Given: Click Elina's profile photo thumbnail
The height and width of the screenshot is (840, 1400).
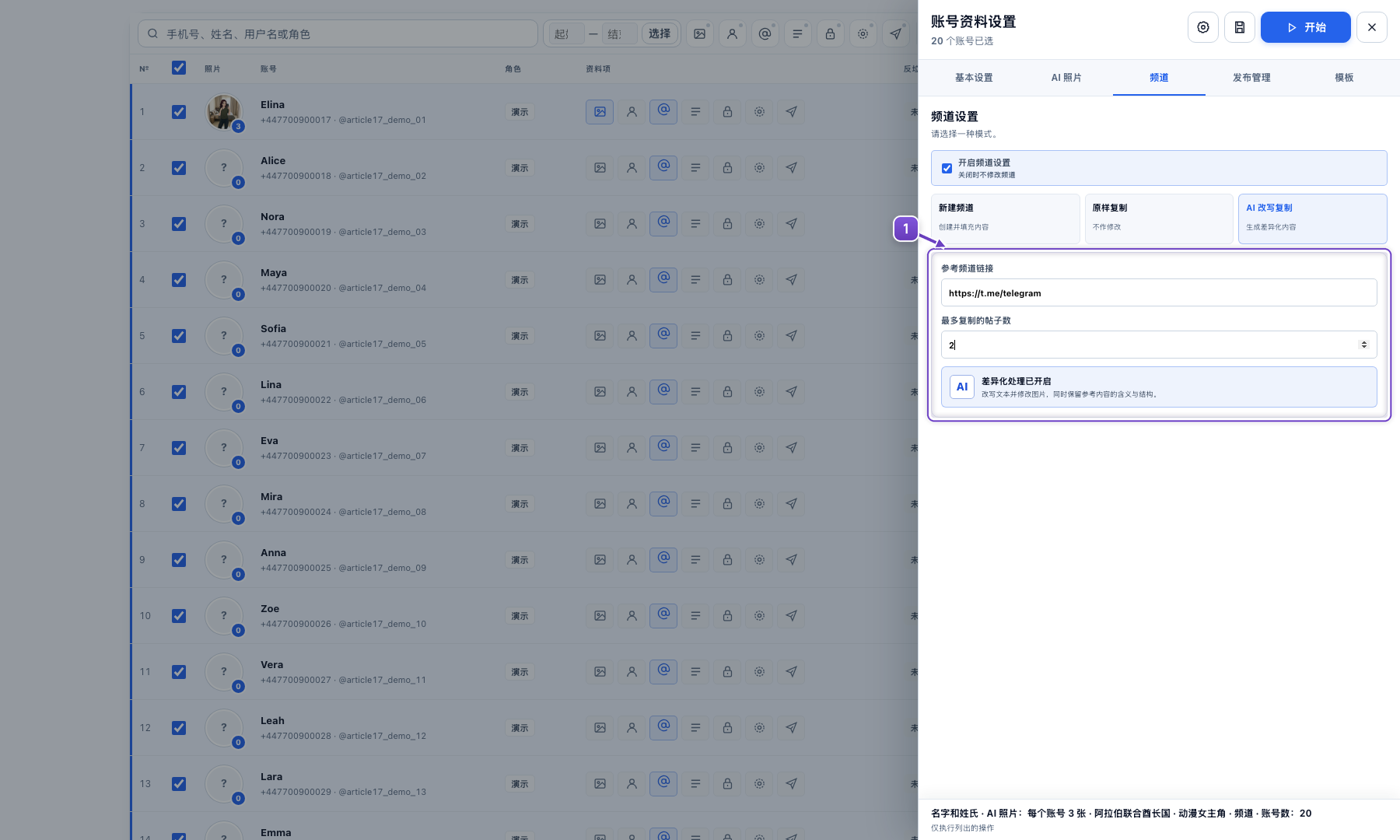Looking at the screenshot, I should point(224,112).
